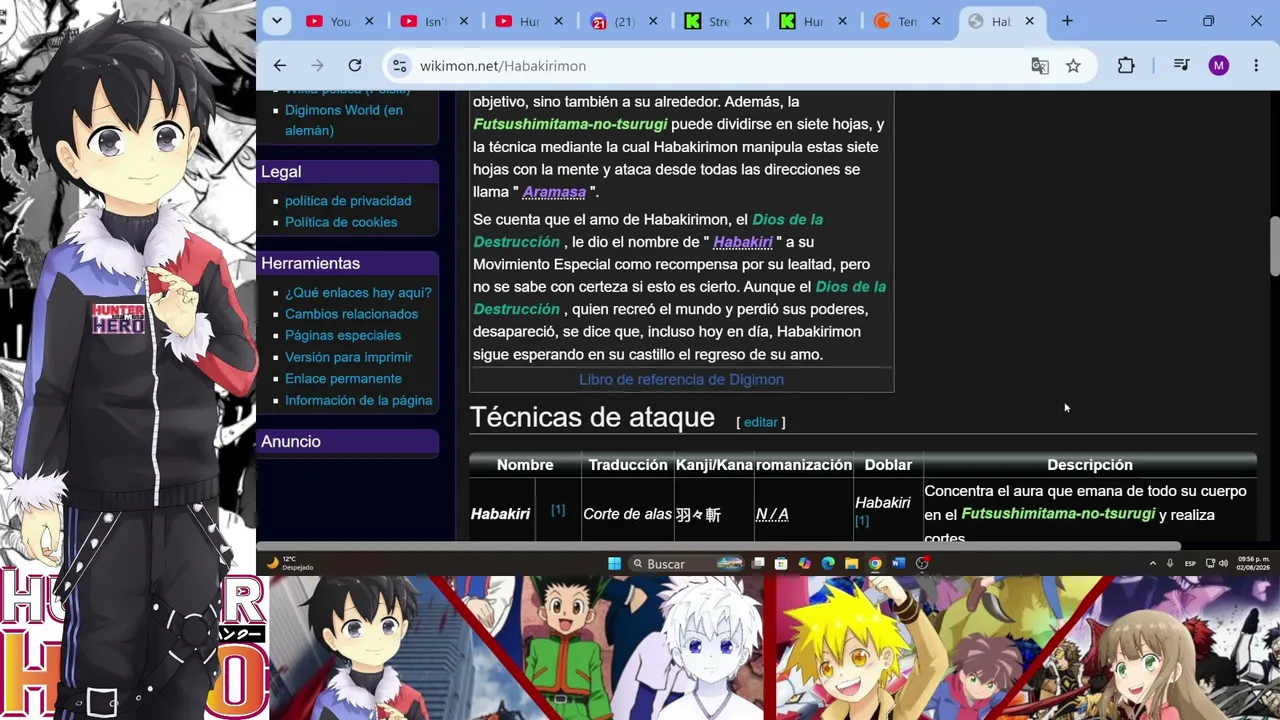Close the active Habakirimon tab
This screenshot has width=1280, height=720.
pyautogui.click(x=1029, y=21)
